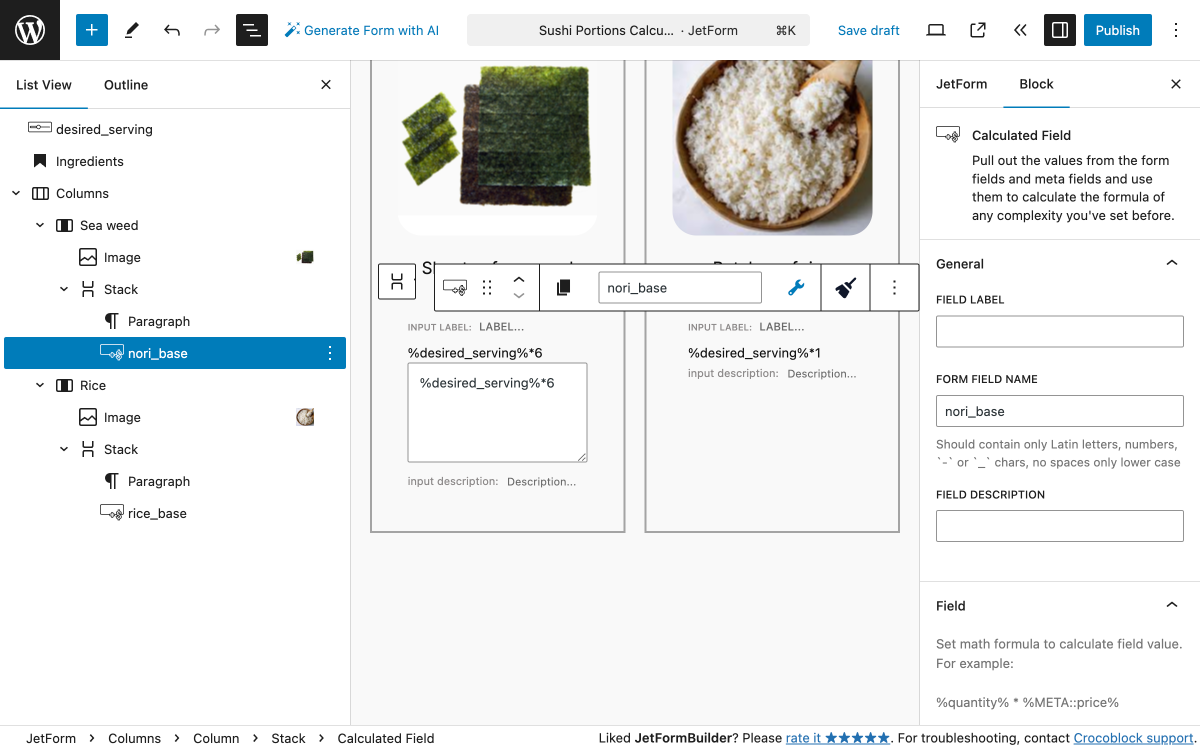Collapse the Columns tree item

pos(16,193)
